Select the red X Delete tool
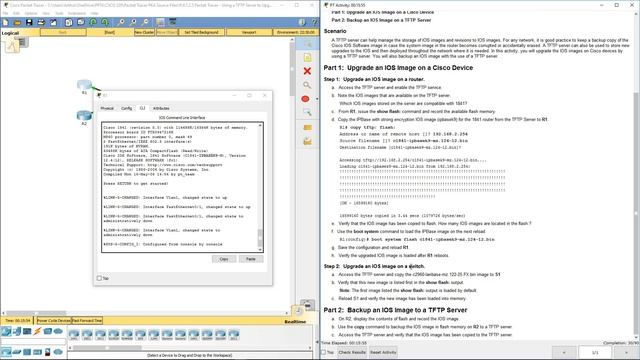 307,71
